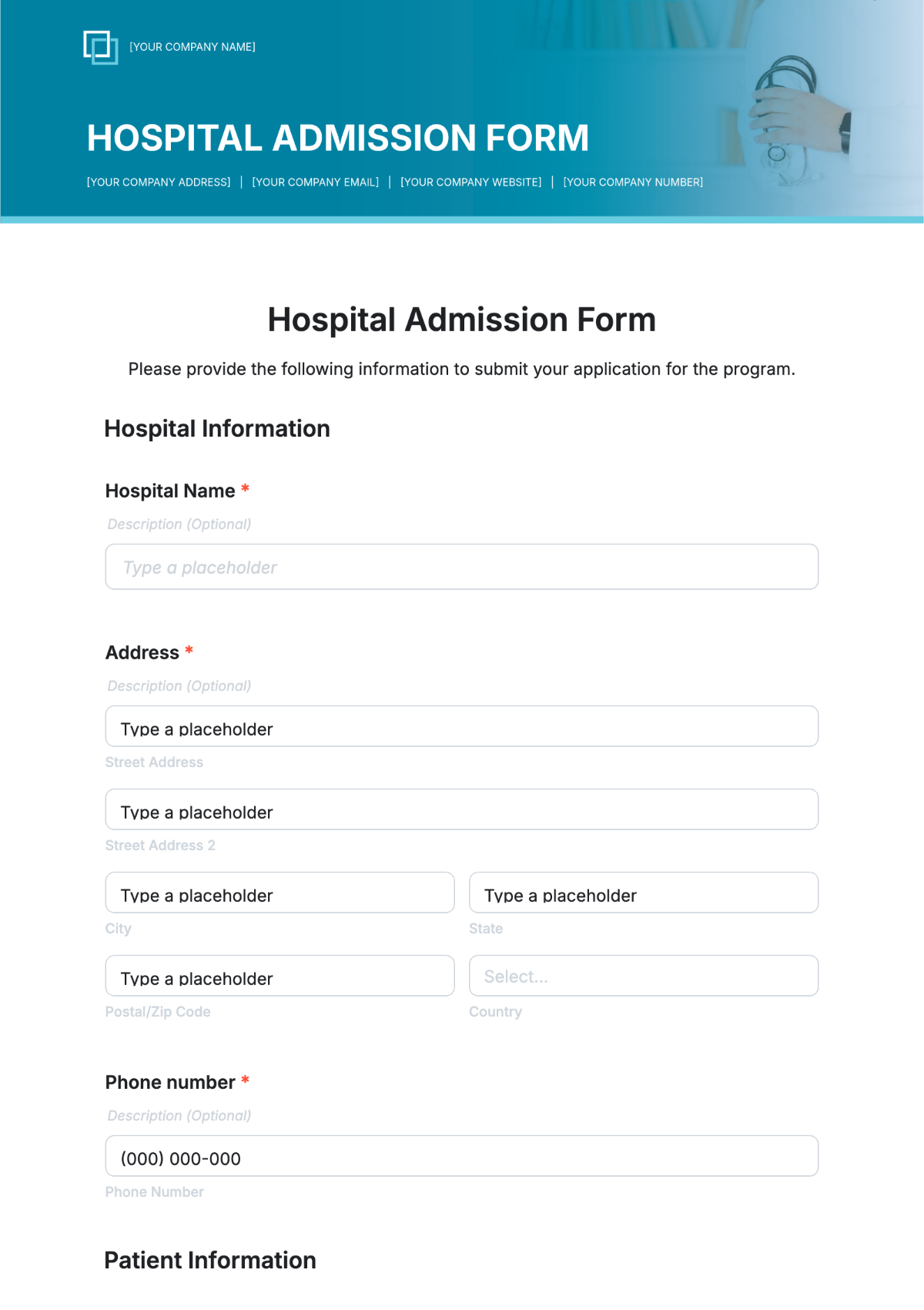Click the Phone number description text
The width and height of the screenshot is (924, 1310).
coord(179,1116)
